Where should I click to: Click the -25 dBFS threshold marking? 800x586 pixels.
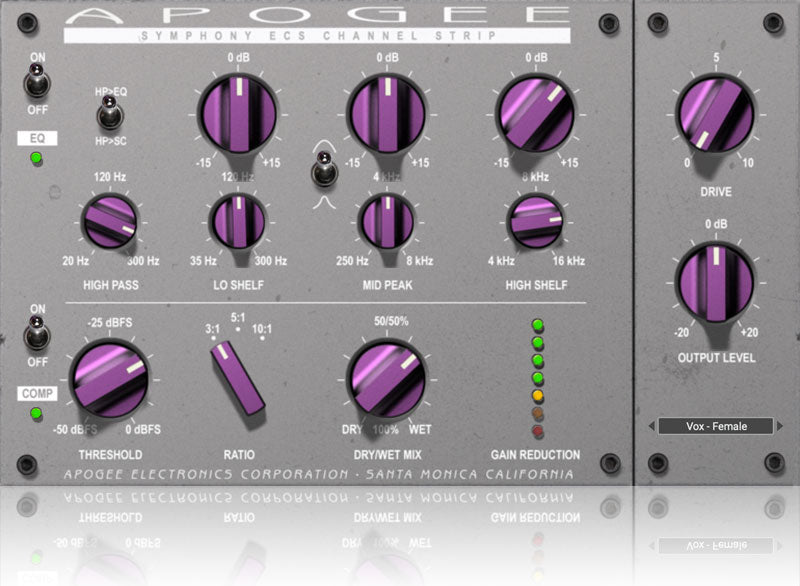tap(110, 322)
